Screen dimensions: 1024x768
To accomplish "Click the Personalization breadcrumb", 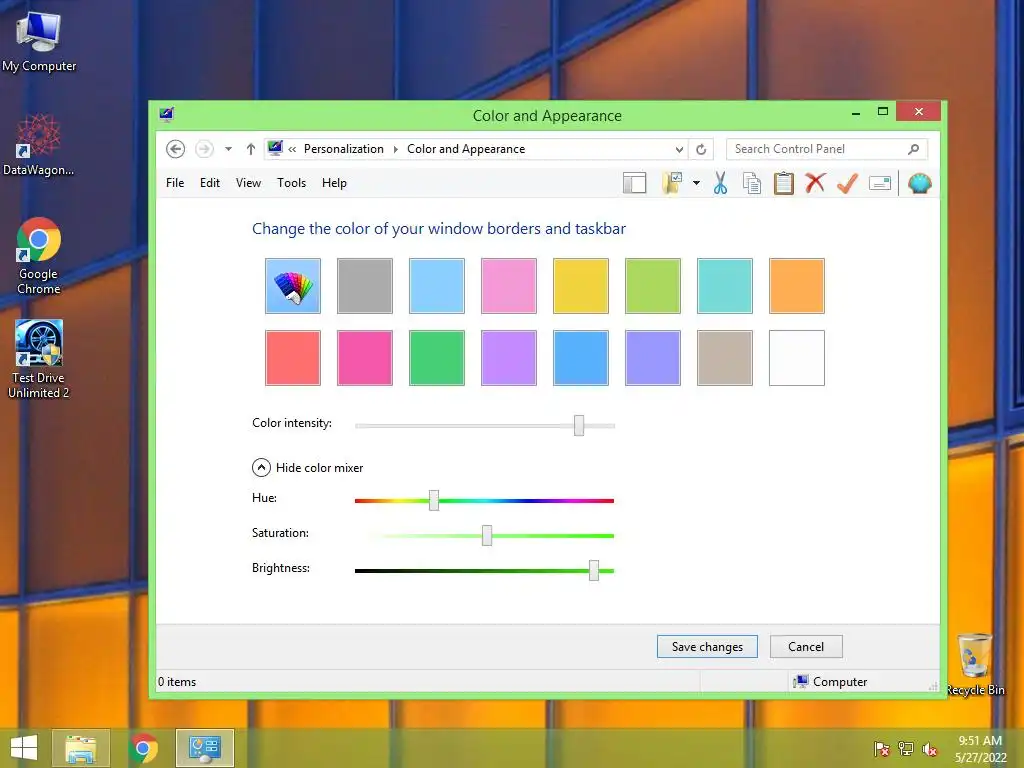I will (x=344, y=149).
